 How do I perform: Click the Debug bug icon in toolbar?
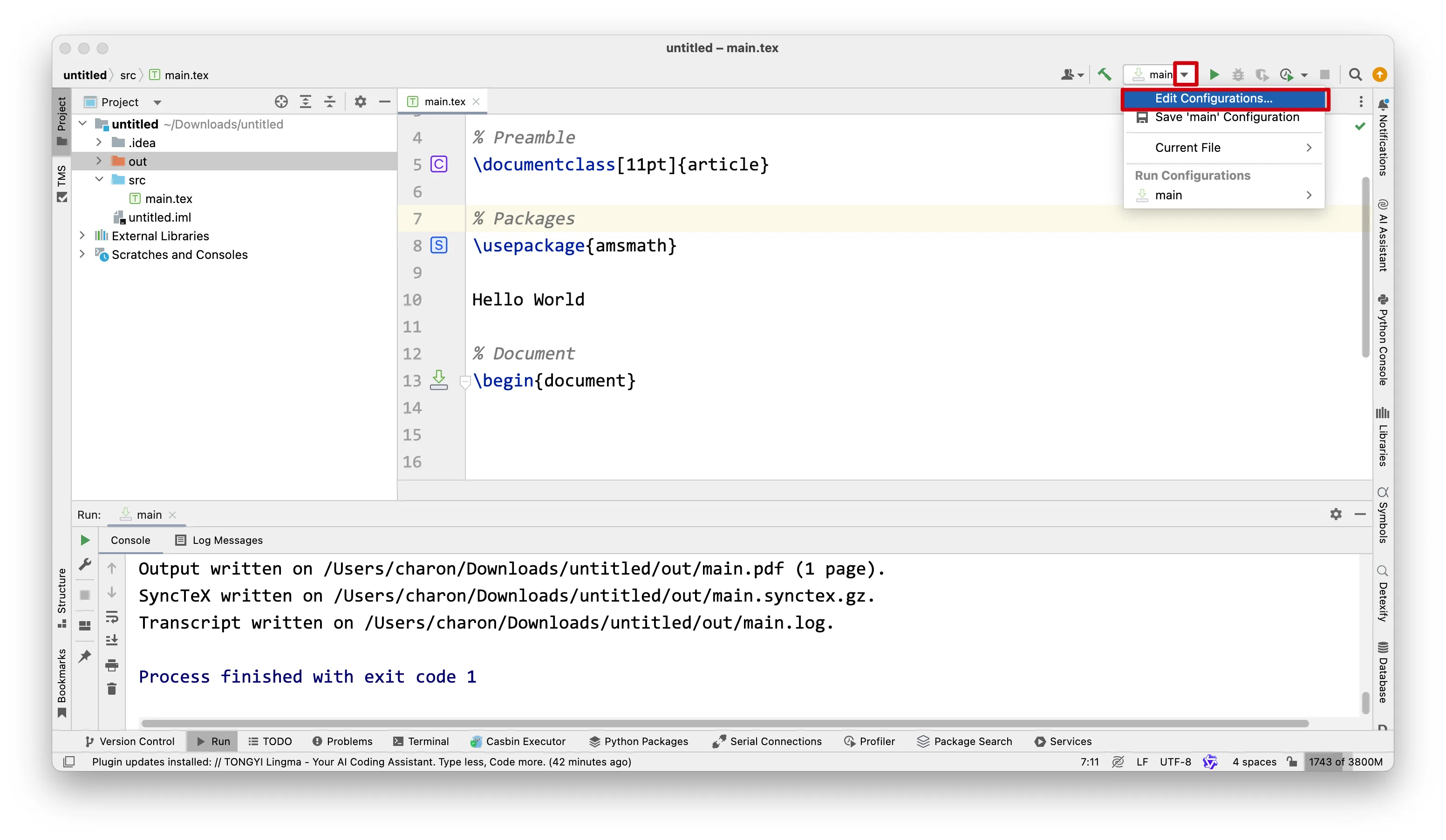pyautogui.click(x=1238, y=75)
